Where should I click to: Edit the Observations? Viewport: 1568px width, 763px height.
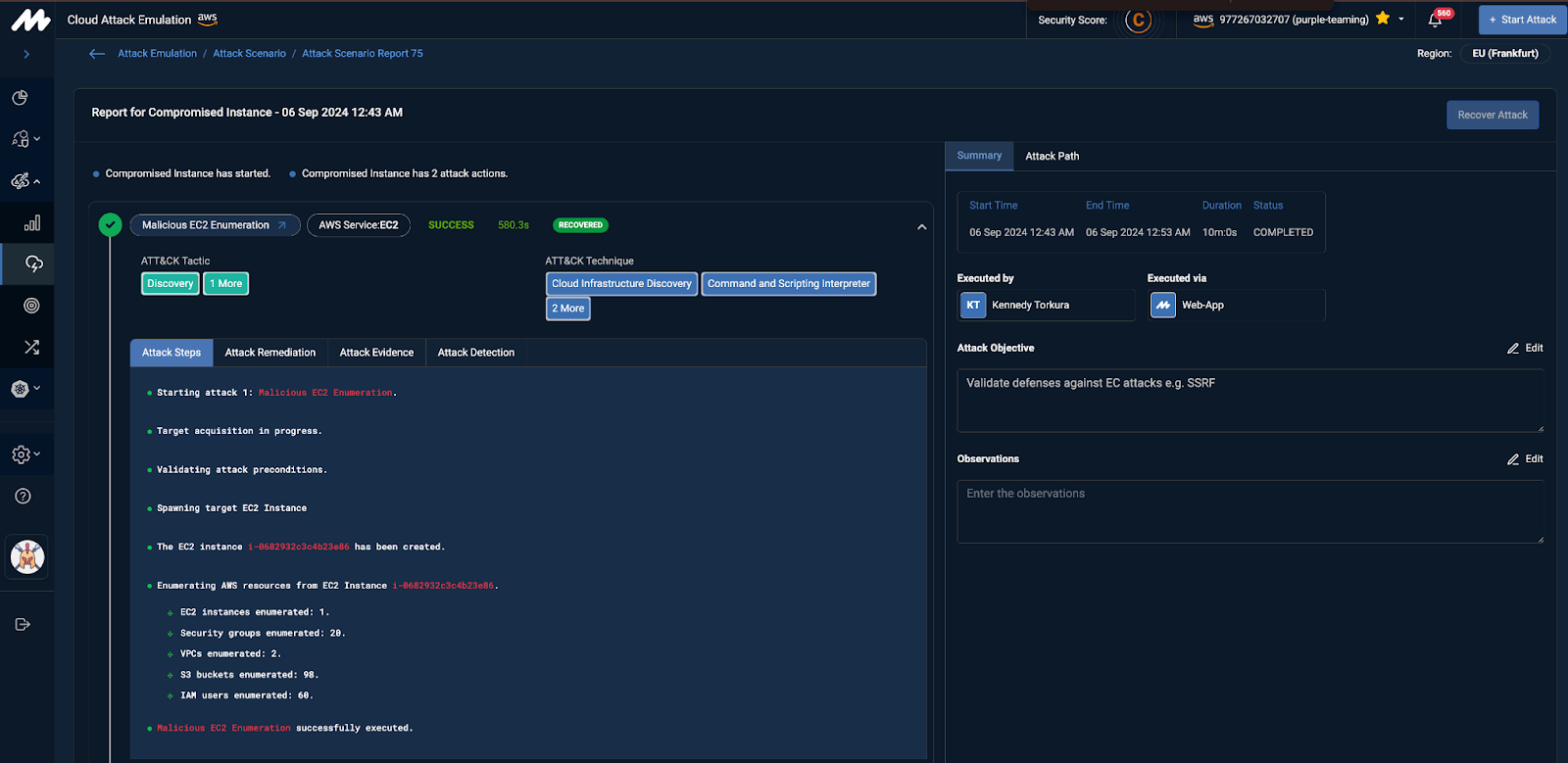[x=1525, y=459]
